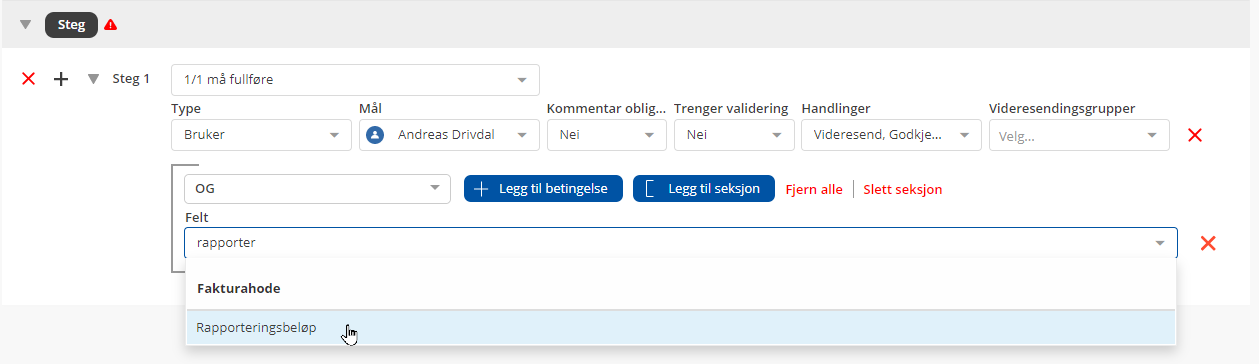This screenshot has height=364, width=1259.
Task: Click the bracket icon on Legg til seksjon
Action: pos(651,189)
